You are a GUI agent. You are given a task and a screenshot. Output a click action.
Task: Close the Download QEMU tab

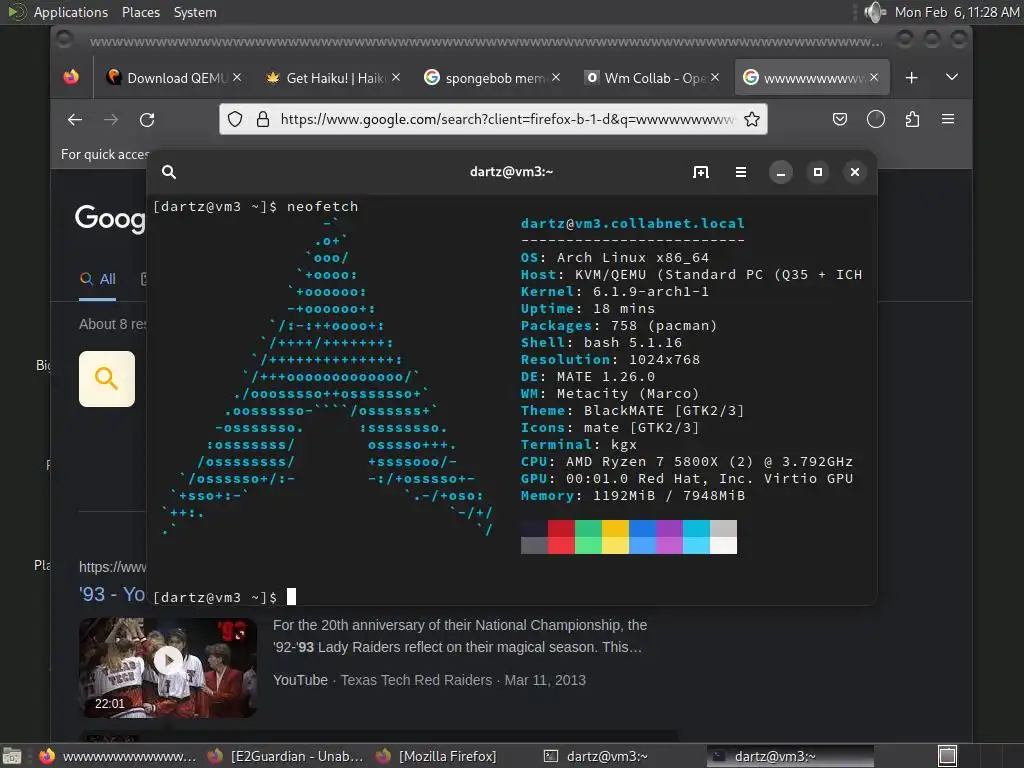pos(237,77)
